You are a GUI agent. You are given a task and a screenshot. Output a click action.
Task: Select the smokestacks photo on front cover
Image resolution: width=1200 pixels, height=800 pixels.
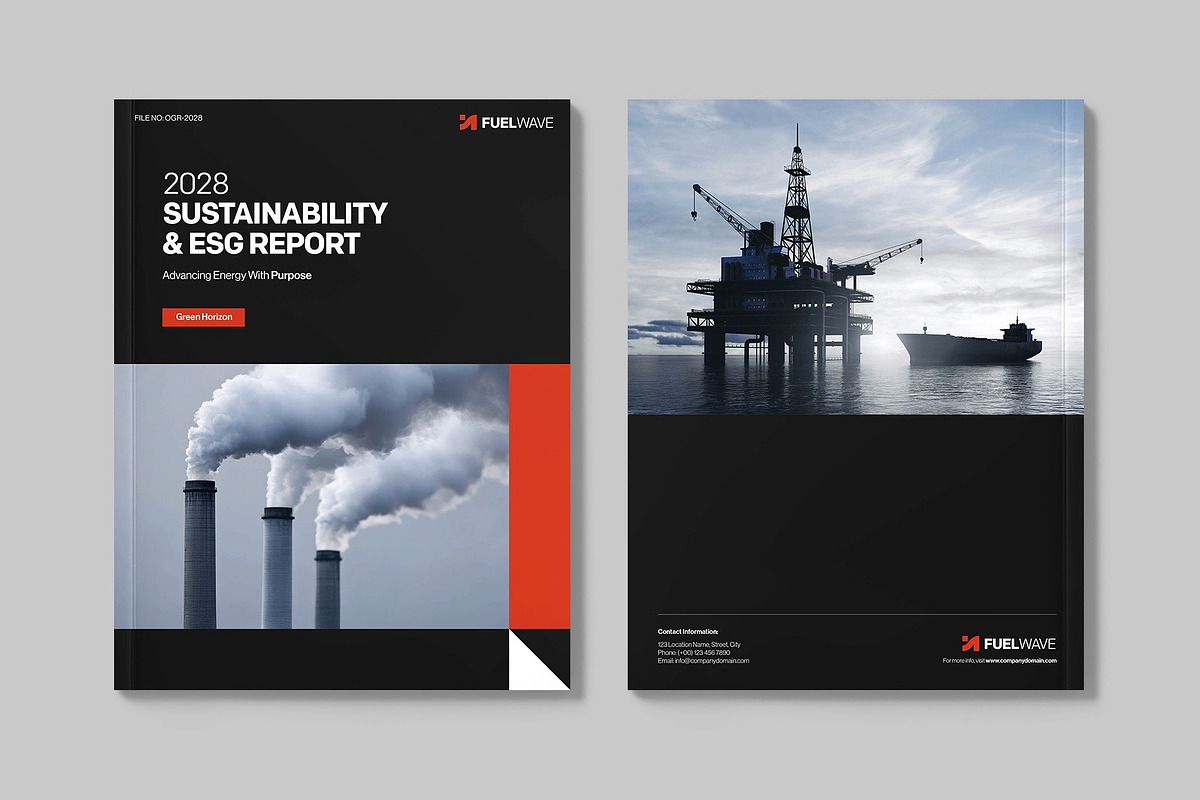311,496
